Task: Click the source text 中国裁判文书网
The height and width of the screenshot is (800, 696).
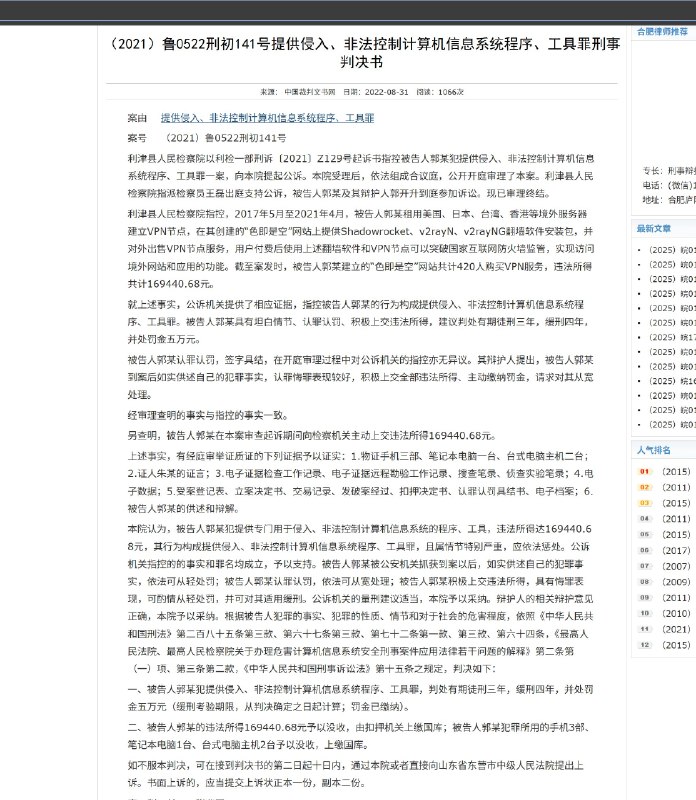Action: coord(310,92)
